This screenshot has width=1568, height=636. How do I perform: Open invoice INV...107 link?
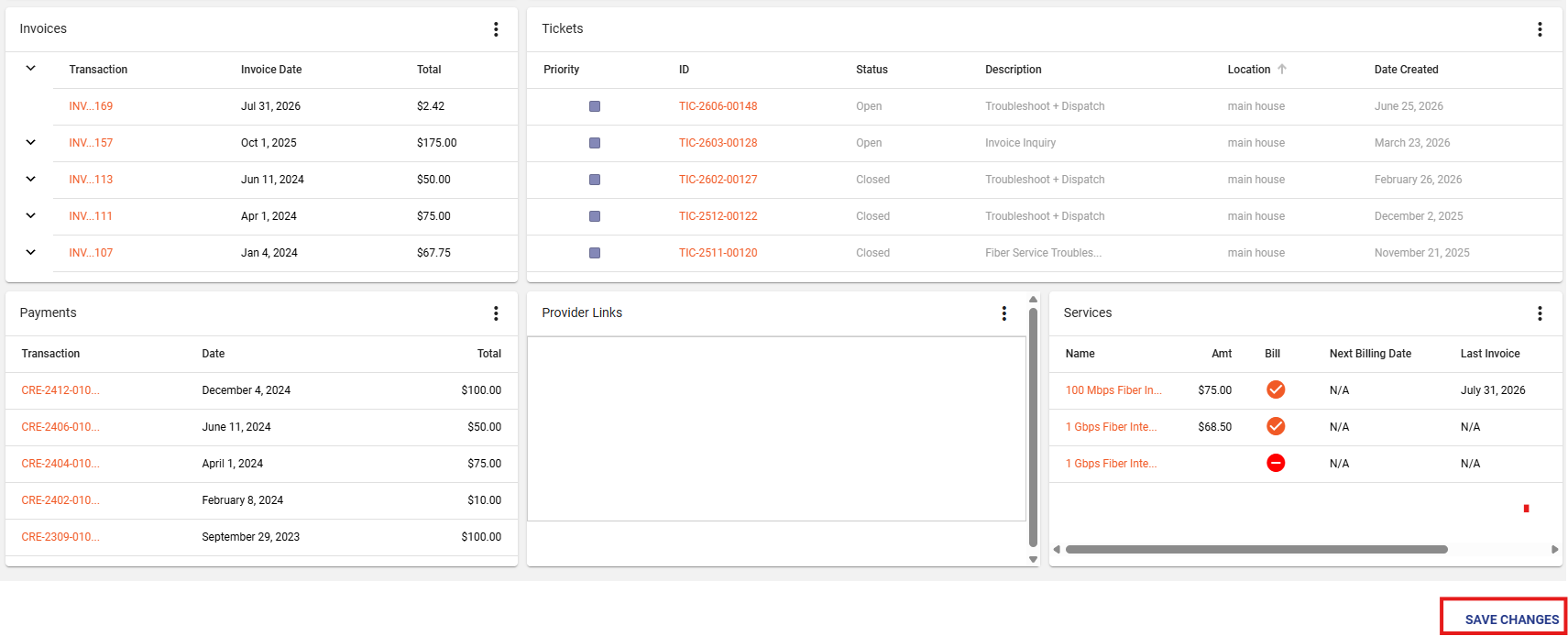coord(91,253)
